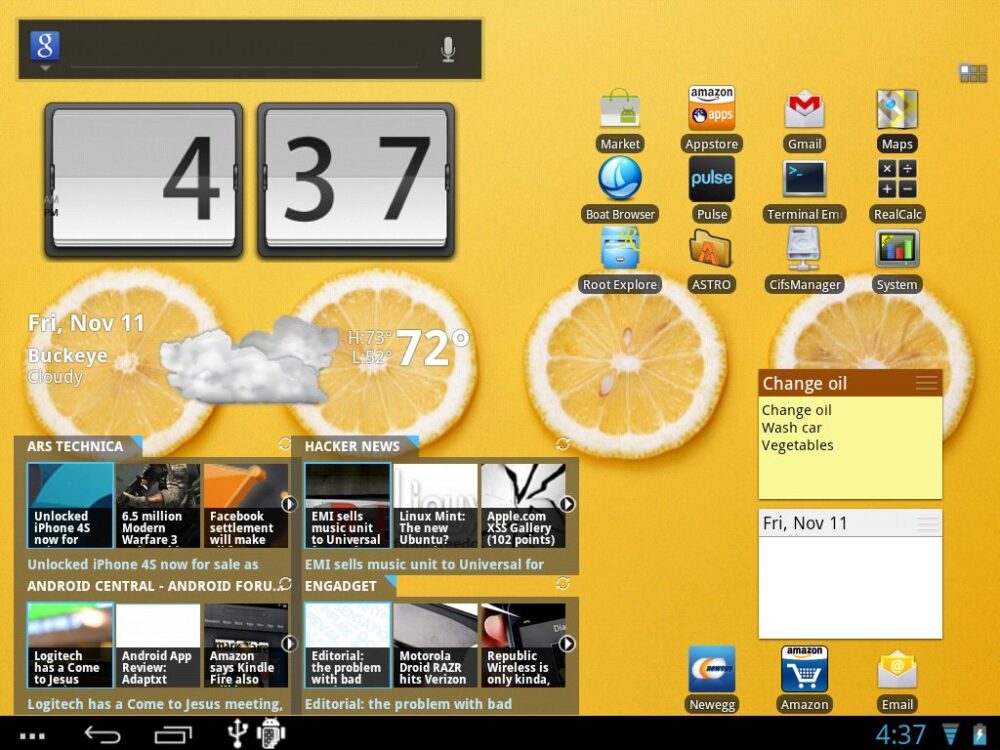Select the ARS TECHNICA feed header
The width and height of the screenshot is (1000, 750).
(76, 447)
